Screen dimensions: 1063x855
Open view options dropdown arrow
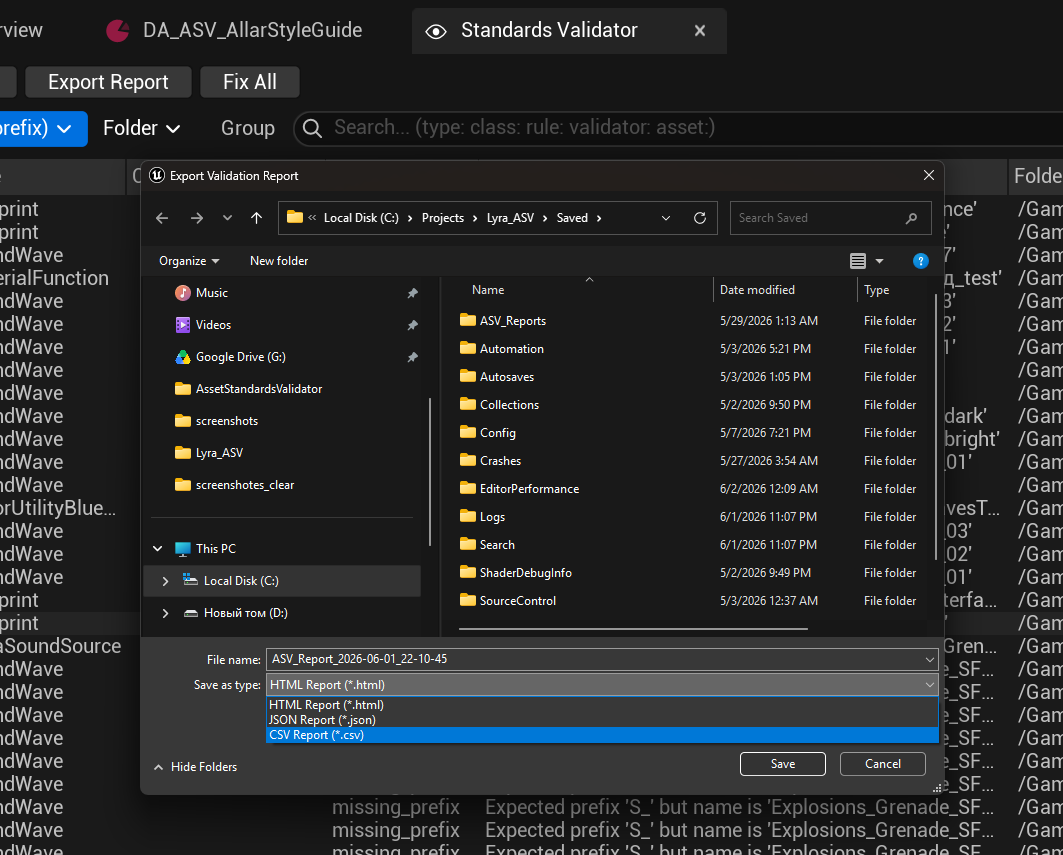coord(879,261)
